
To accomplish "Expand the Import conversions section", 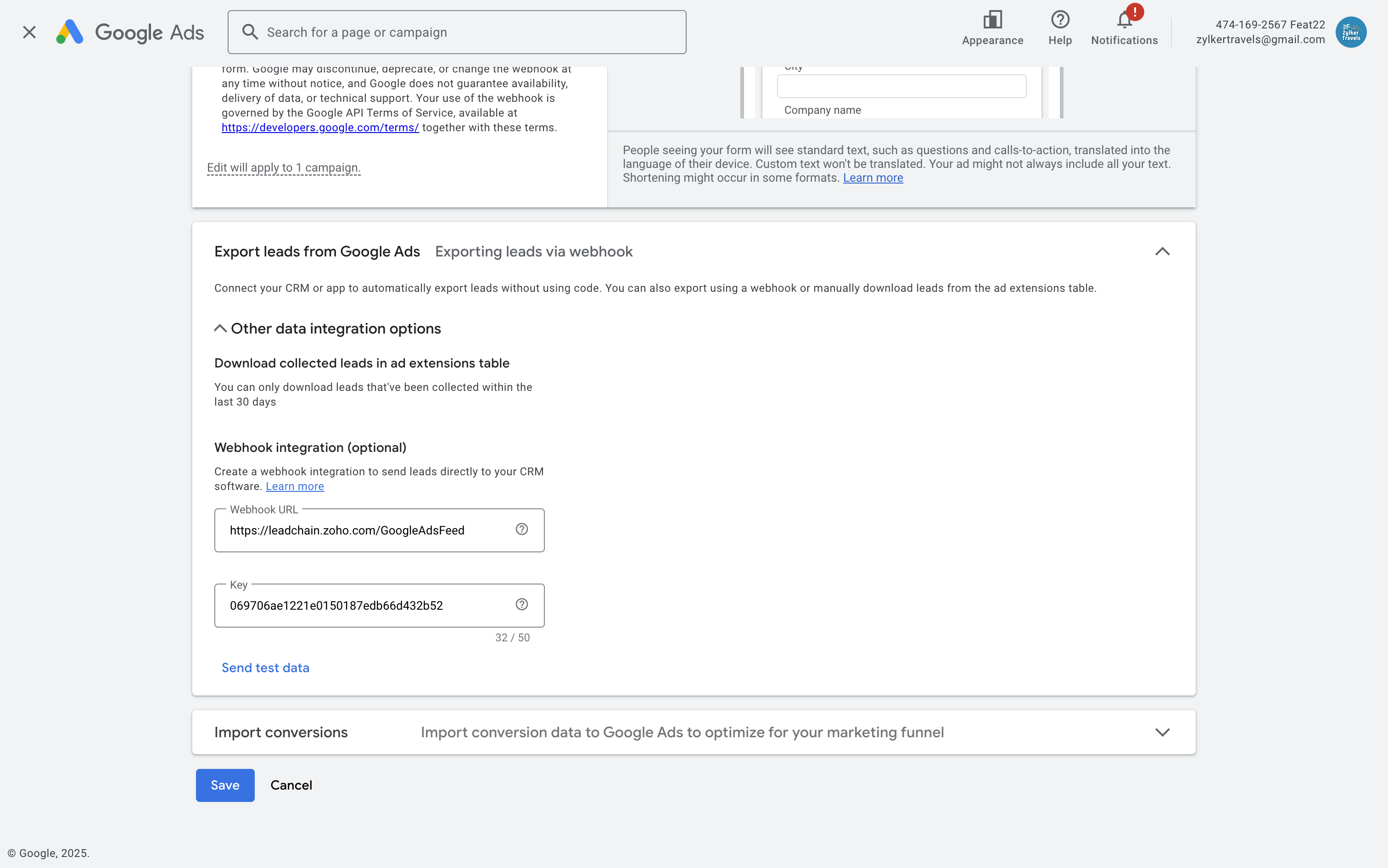I will (x=1162, y=732).
